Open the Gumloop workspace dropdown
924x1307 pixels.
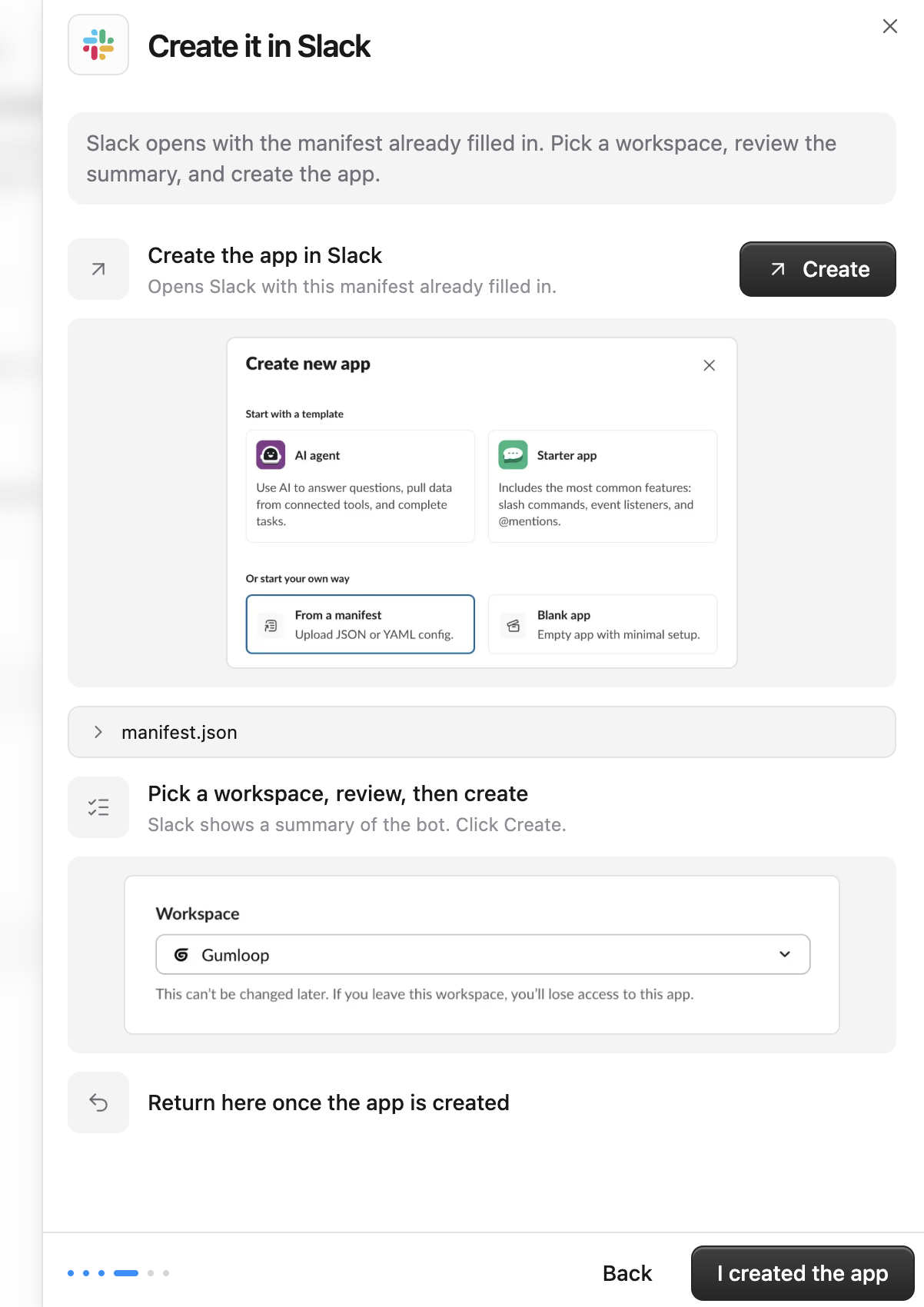pyautogui.click(x=483, y=954)
